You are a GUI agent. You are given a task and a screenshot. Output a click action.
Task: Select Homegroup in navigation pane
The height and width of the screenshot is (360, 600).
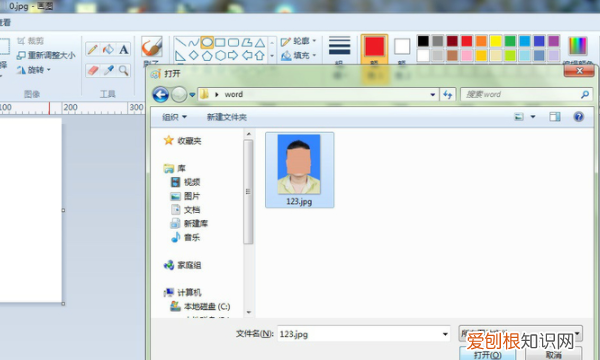[183, 265]
